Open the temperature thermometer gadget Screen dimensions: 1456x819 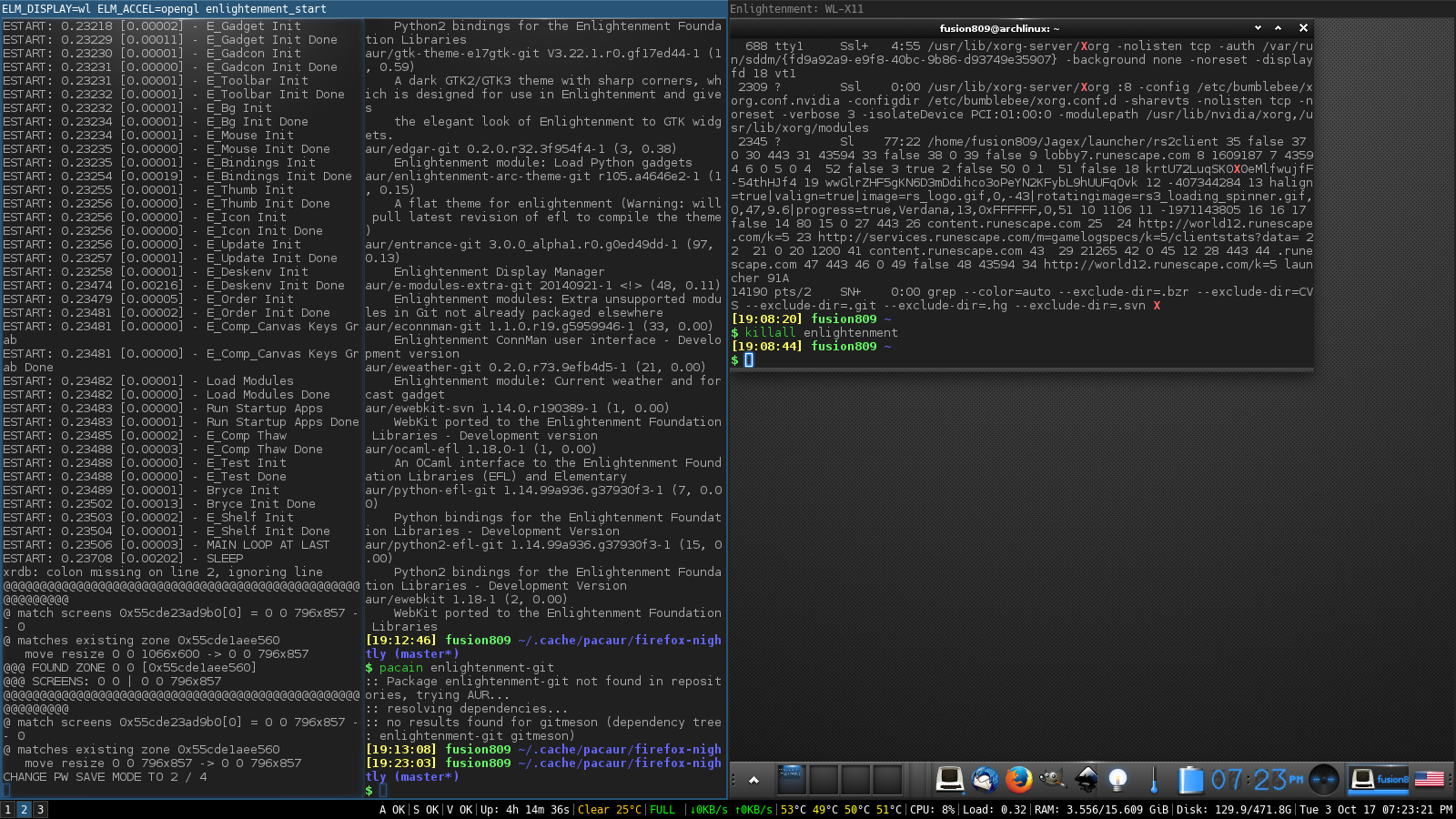(x=1154, y=780)
